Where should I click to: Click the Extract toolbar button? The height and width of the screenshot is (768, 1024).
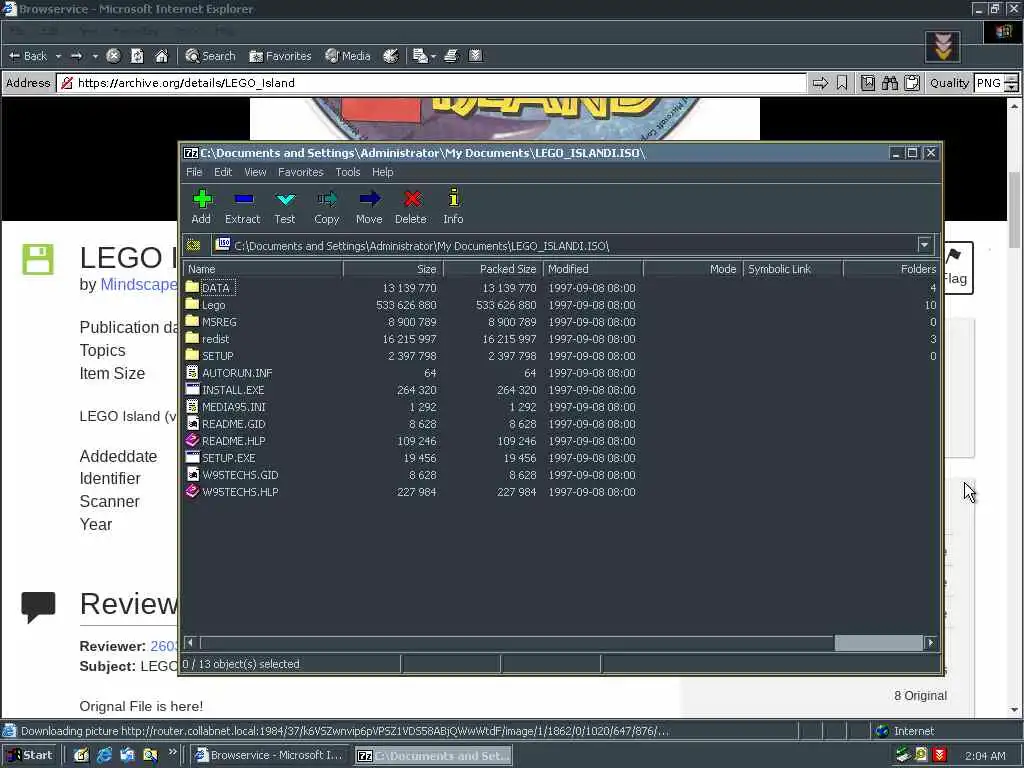pos(243,206)
